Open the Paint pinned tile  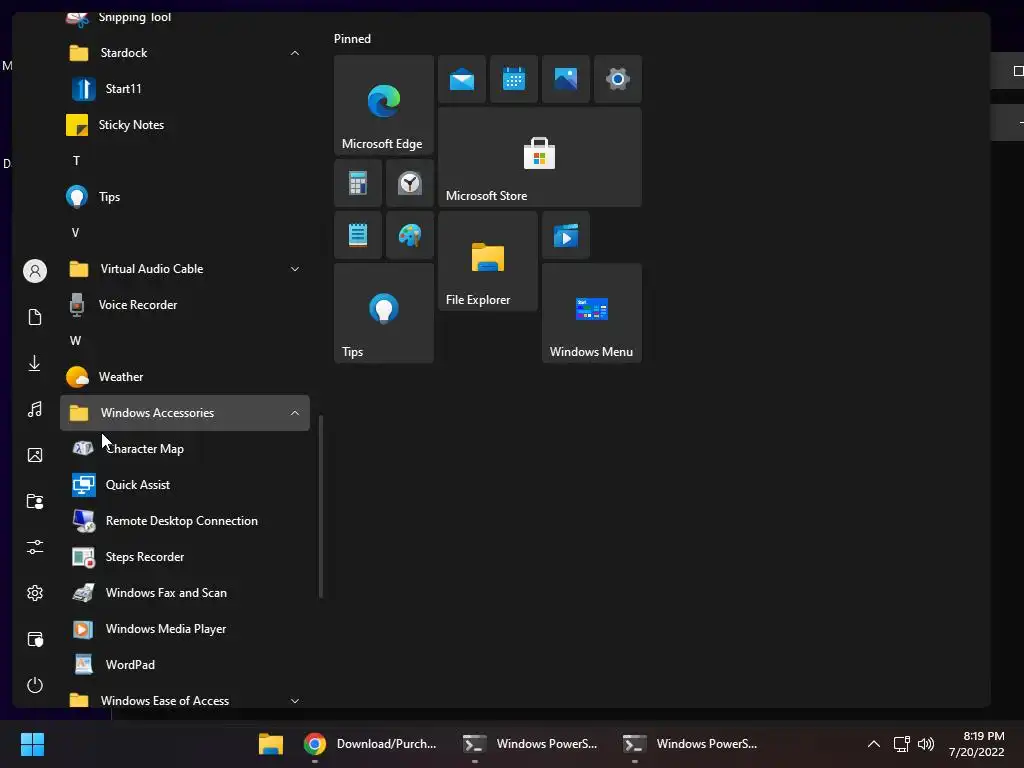click(x=410, y=235)
